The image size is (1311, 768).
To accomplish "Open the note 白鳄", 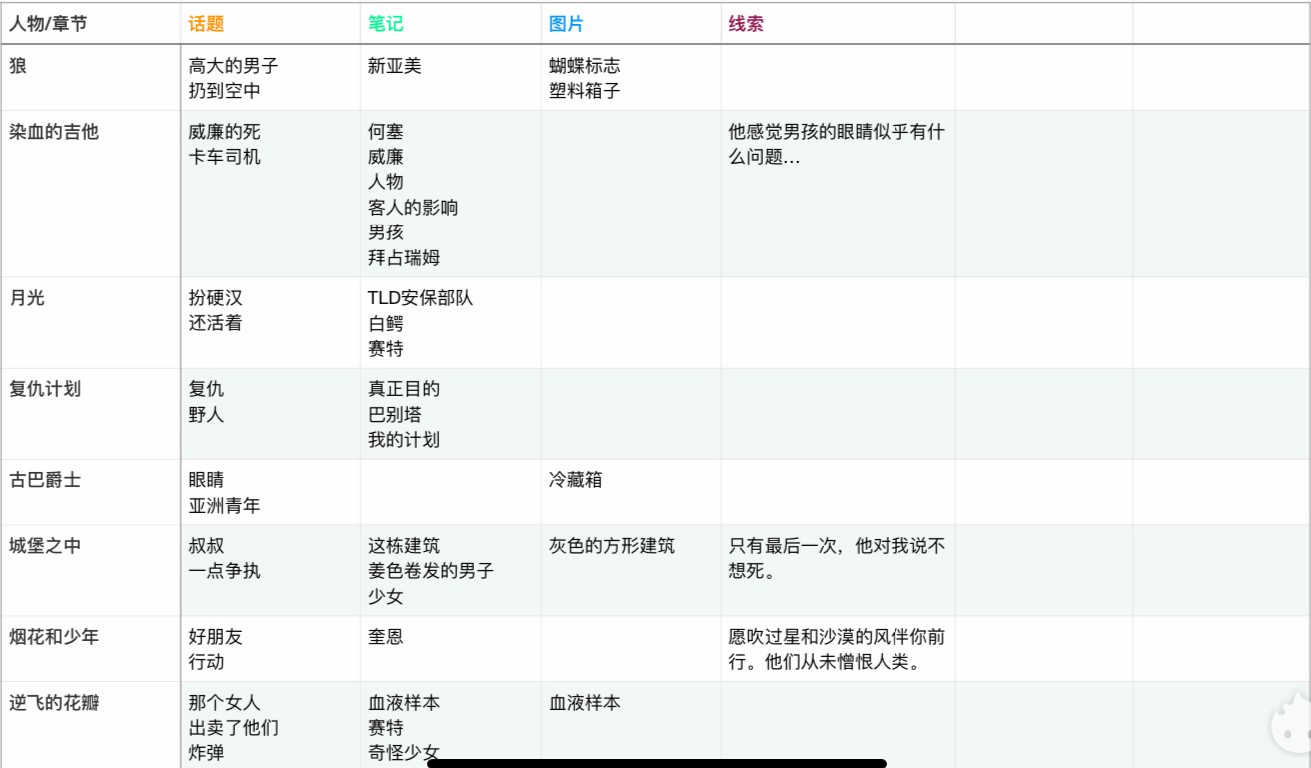I will (386, 324).
